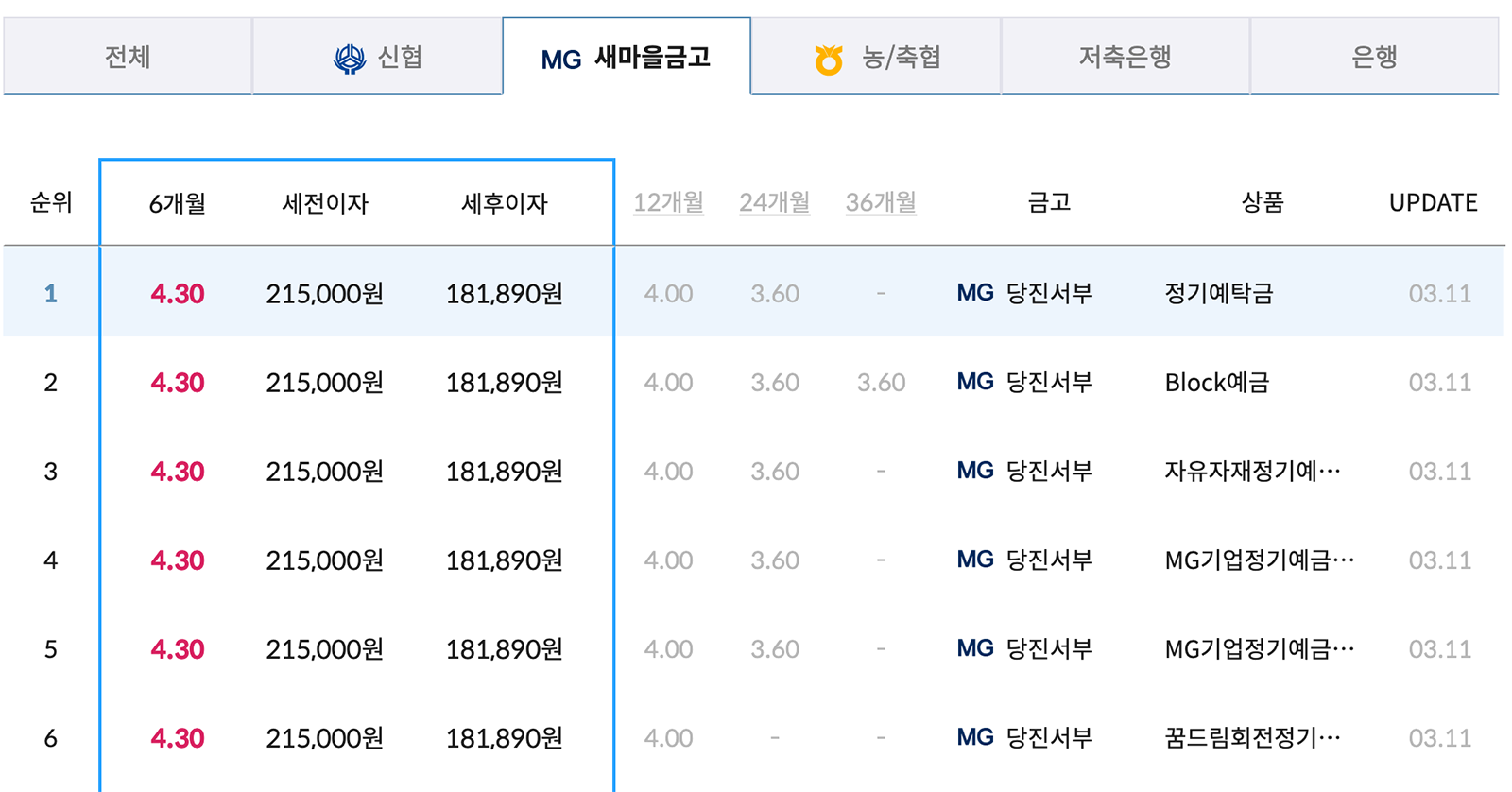Click the 세전이자 column header
Image resolution: width=1512 pixels, height=792 pixels.
[x=325, y=203]
